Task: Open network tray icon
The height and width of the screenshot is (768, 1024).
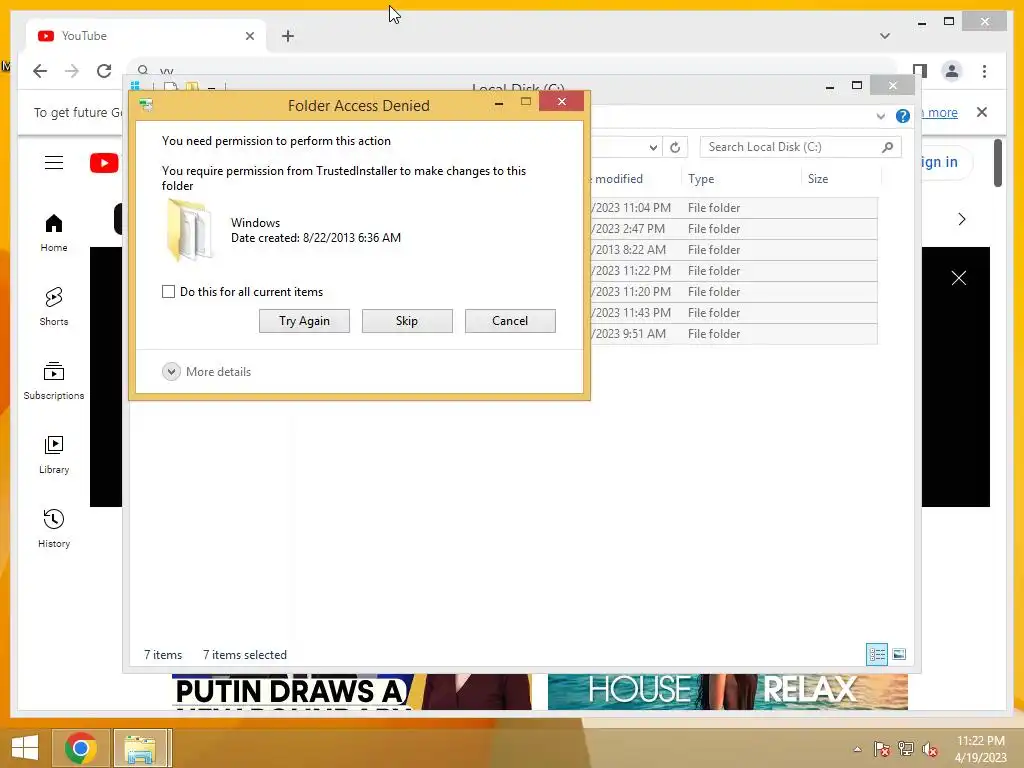Action: coord(906,749)
